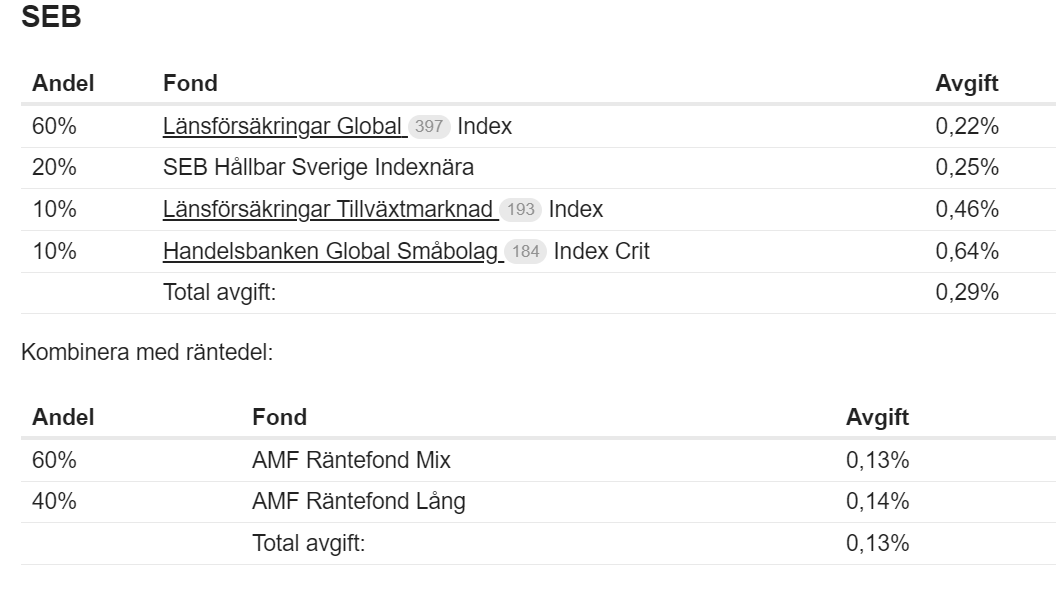Click the 0,14% fee value
Viewport: 1057px width, 590px height.
pyautogui.click(x=877, y=501)
